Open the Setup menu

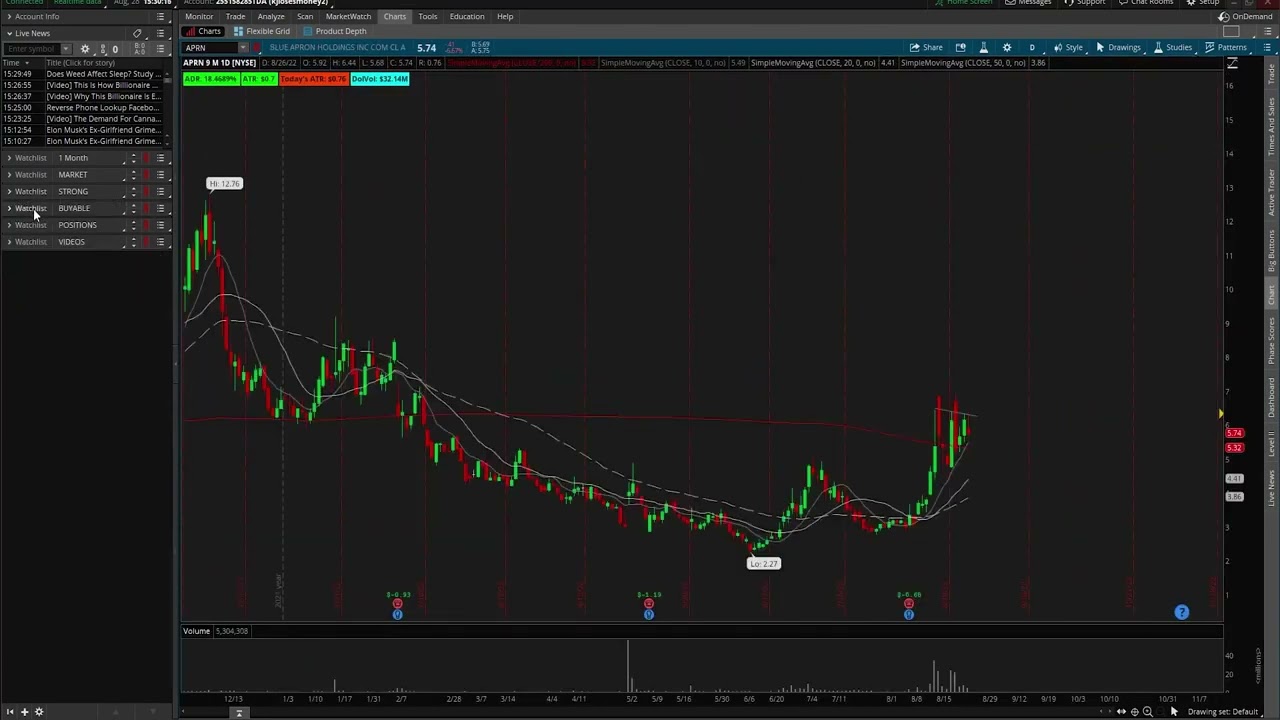[1204, 3]
